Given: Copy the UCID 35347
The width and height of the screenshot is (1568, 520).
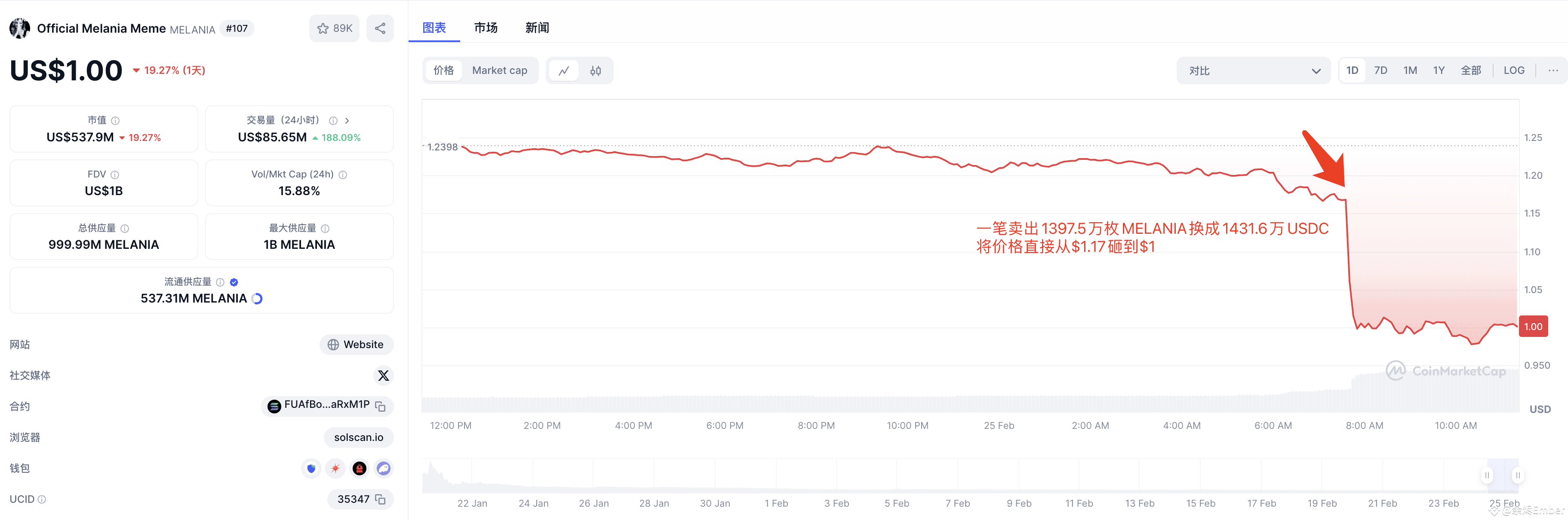Looking at the screenshot, I should [x=381, y=500].
